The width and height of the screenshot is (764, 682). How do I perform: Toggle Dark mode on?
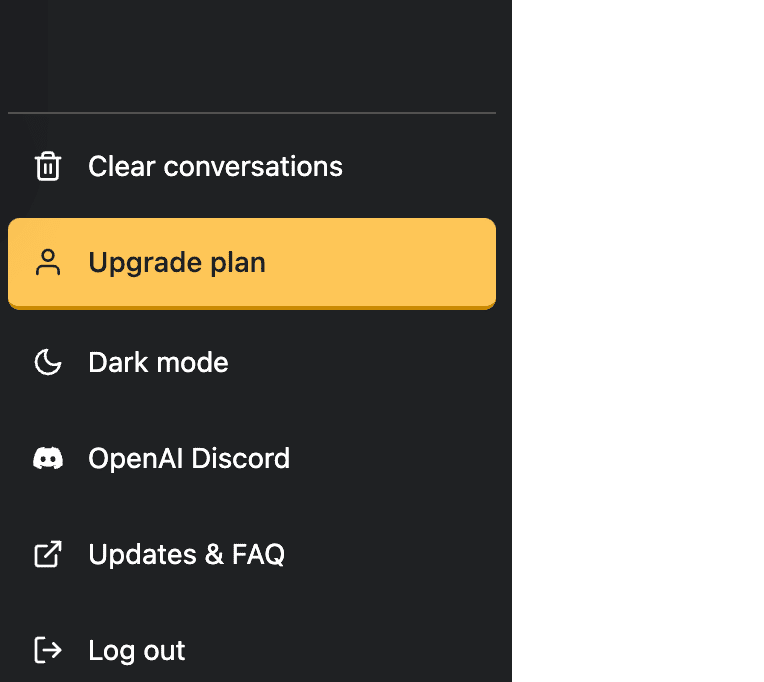pyautogui.click(x=158, y=362)
